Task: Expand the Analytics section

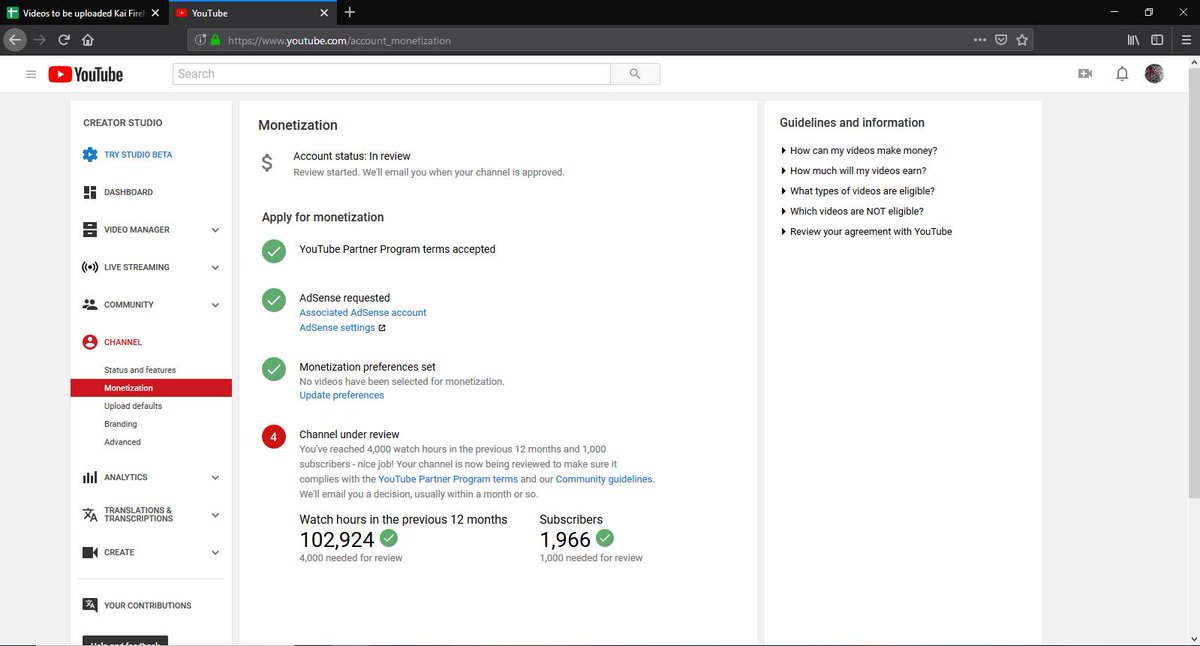Action: pos(215,478)
